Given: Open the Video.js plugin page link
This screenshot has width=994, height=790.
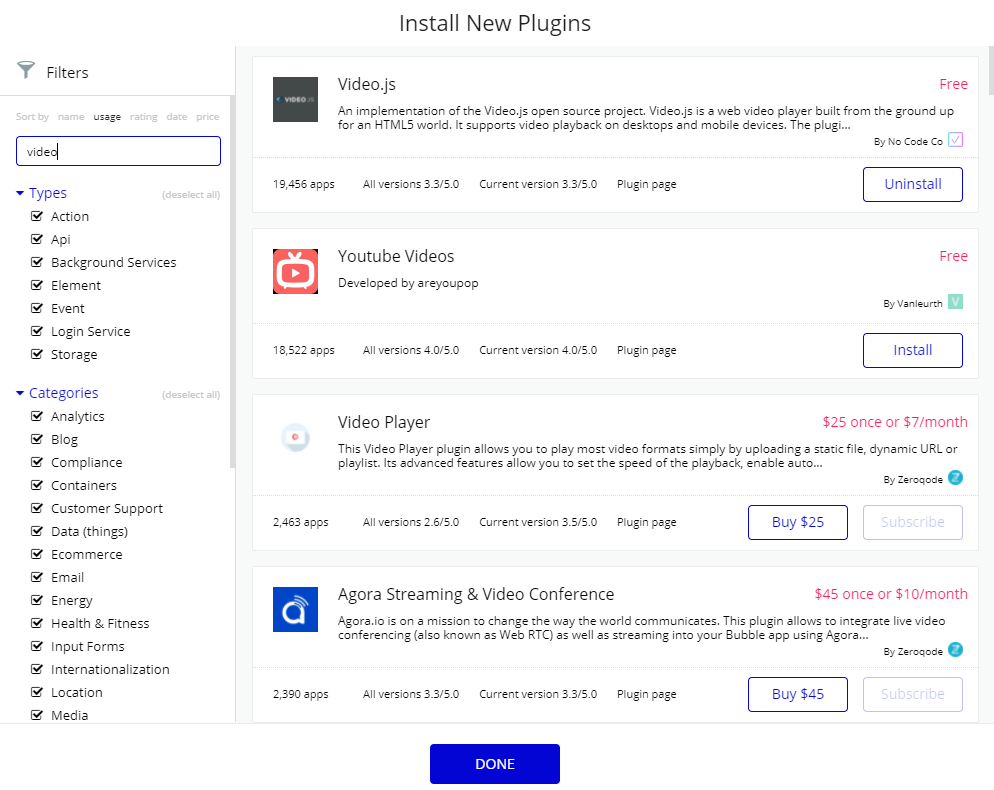Looking at the screenshot, I should coord(647,185).
